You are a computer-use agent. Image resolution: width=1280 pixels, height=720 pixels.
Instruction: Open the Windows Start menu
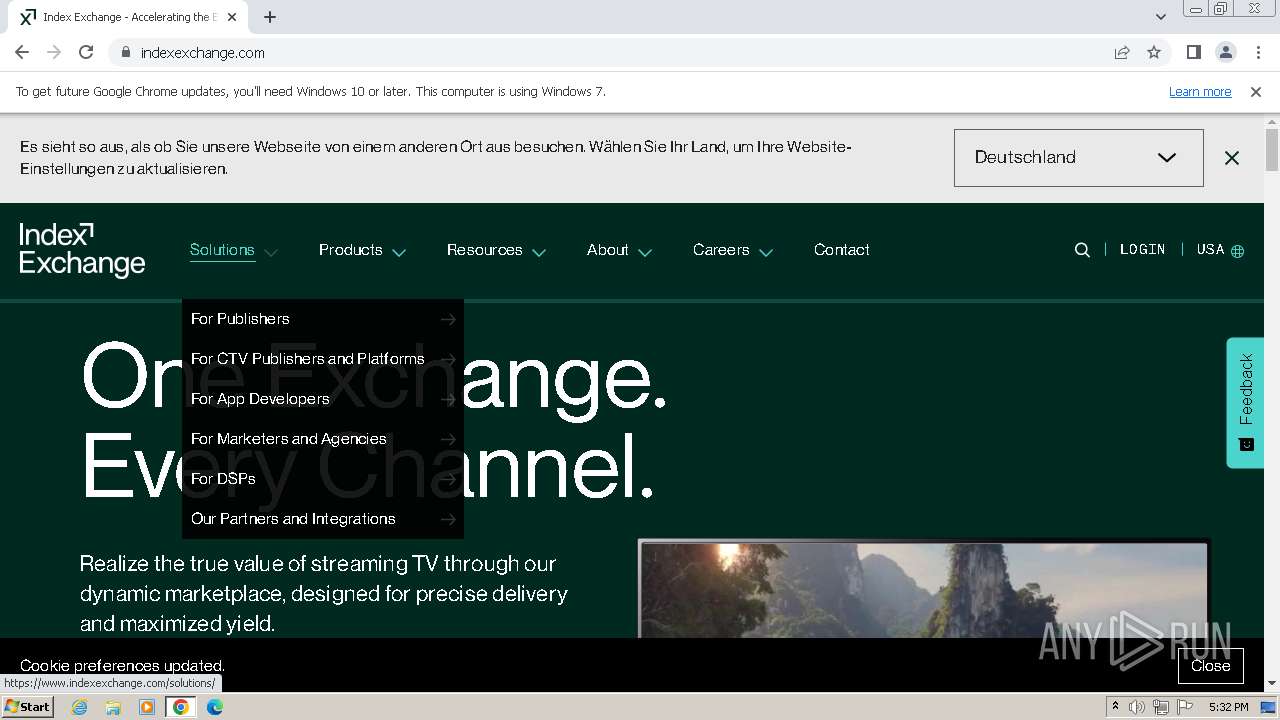coord(27,707)
